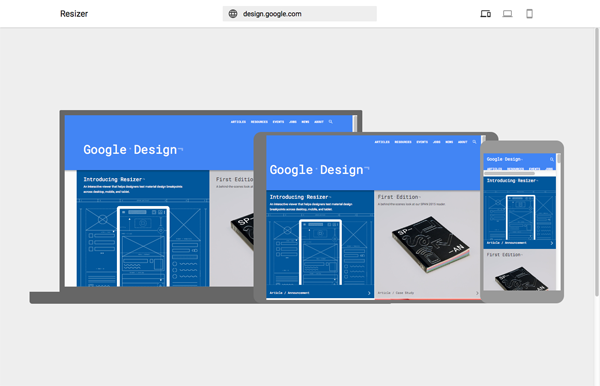This screenshot has width=600, height=386.
Task: Click the chevron on tablet First Edition card
Action: click(477, 293)
